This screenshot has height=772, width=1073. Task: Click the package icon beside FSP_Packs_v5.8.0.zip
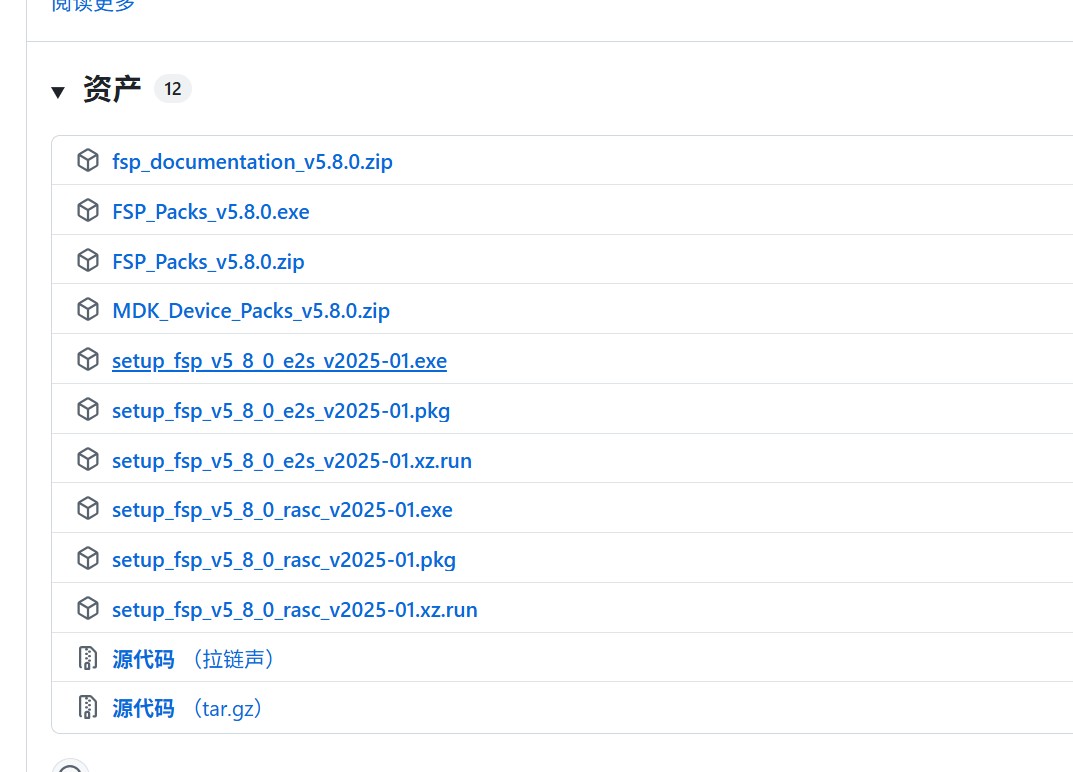coord(88,261)
